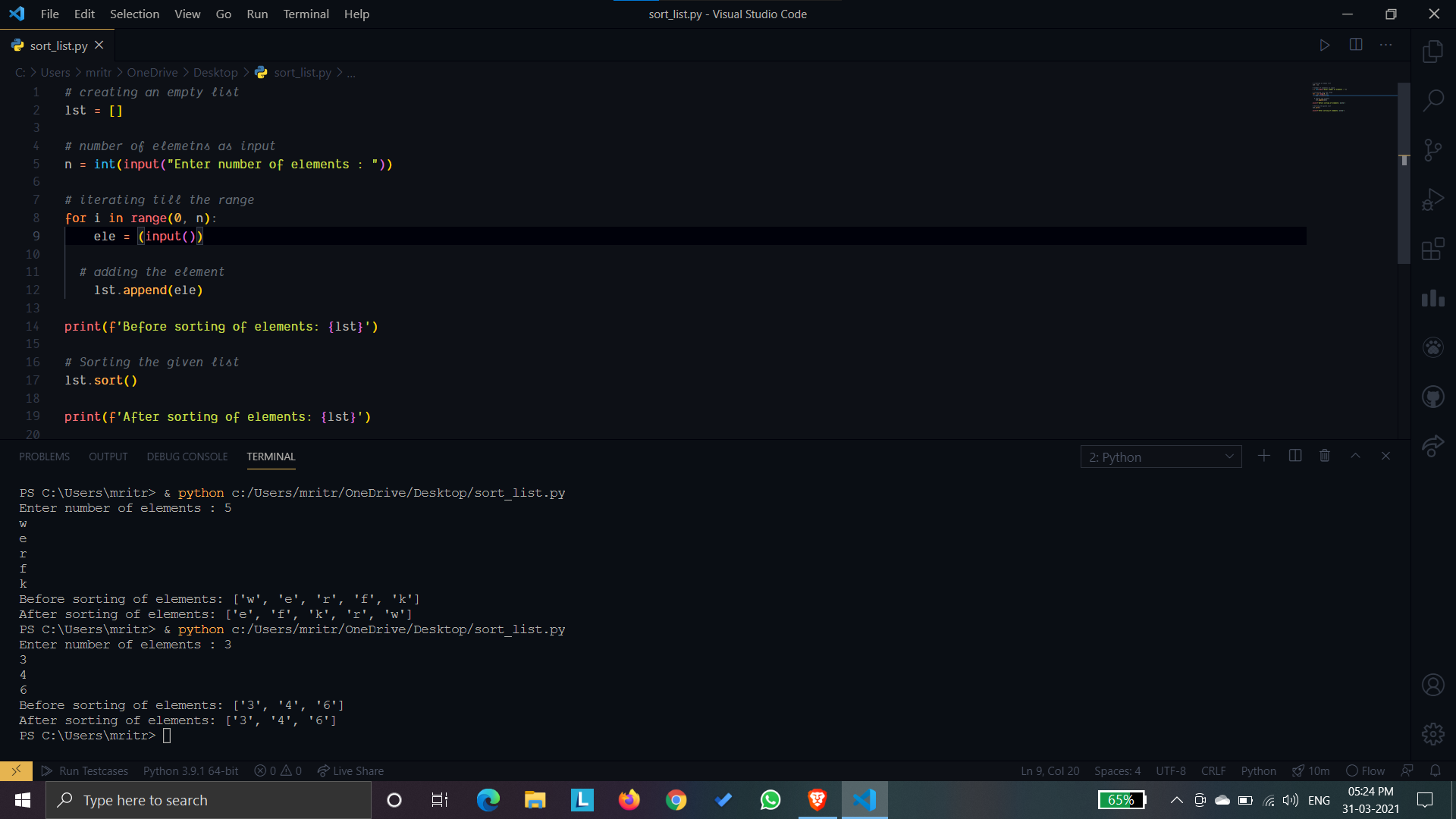This screenshot has width=1456, height=819.
Task: Open the notifications bell in status bar
Action: [x=1435, y=770]
